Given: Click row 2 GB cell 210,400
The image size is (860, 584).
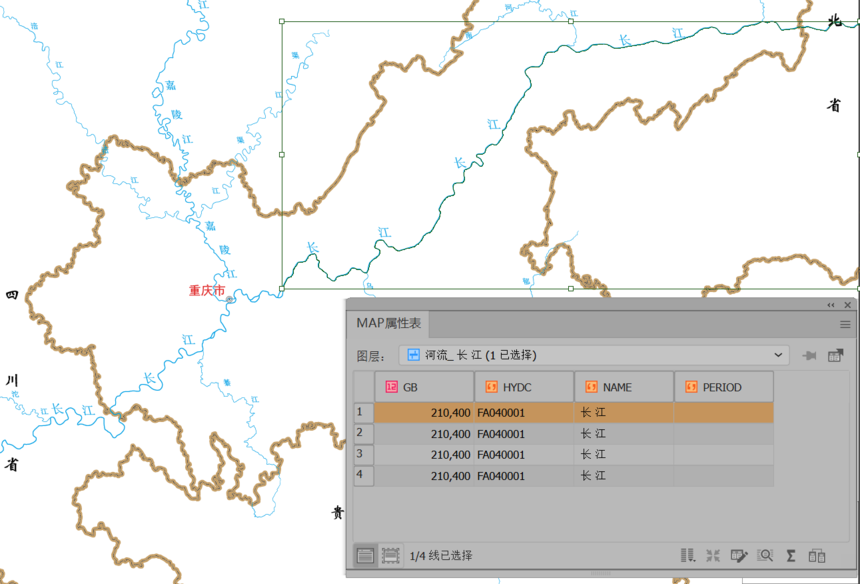Looking at the screenshot, I should point(424,434).
